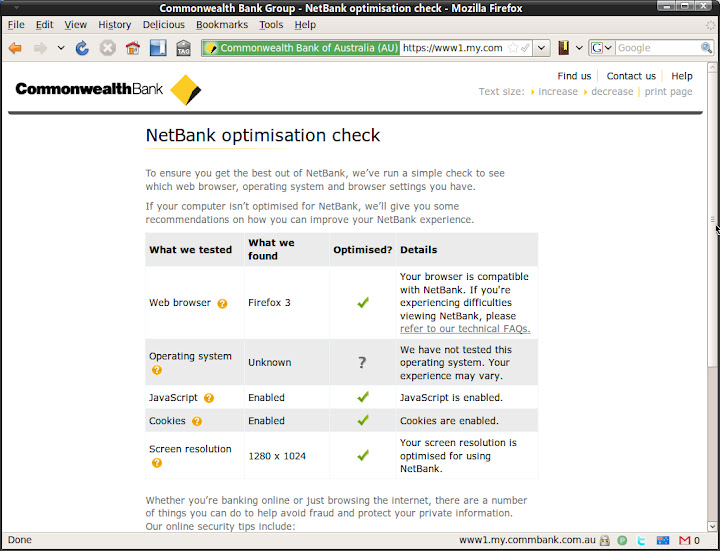Click the greyed Forward arrow button
The height and width of the screenshot is (551, 720).
point(40,48)
